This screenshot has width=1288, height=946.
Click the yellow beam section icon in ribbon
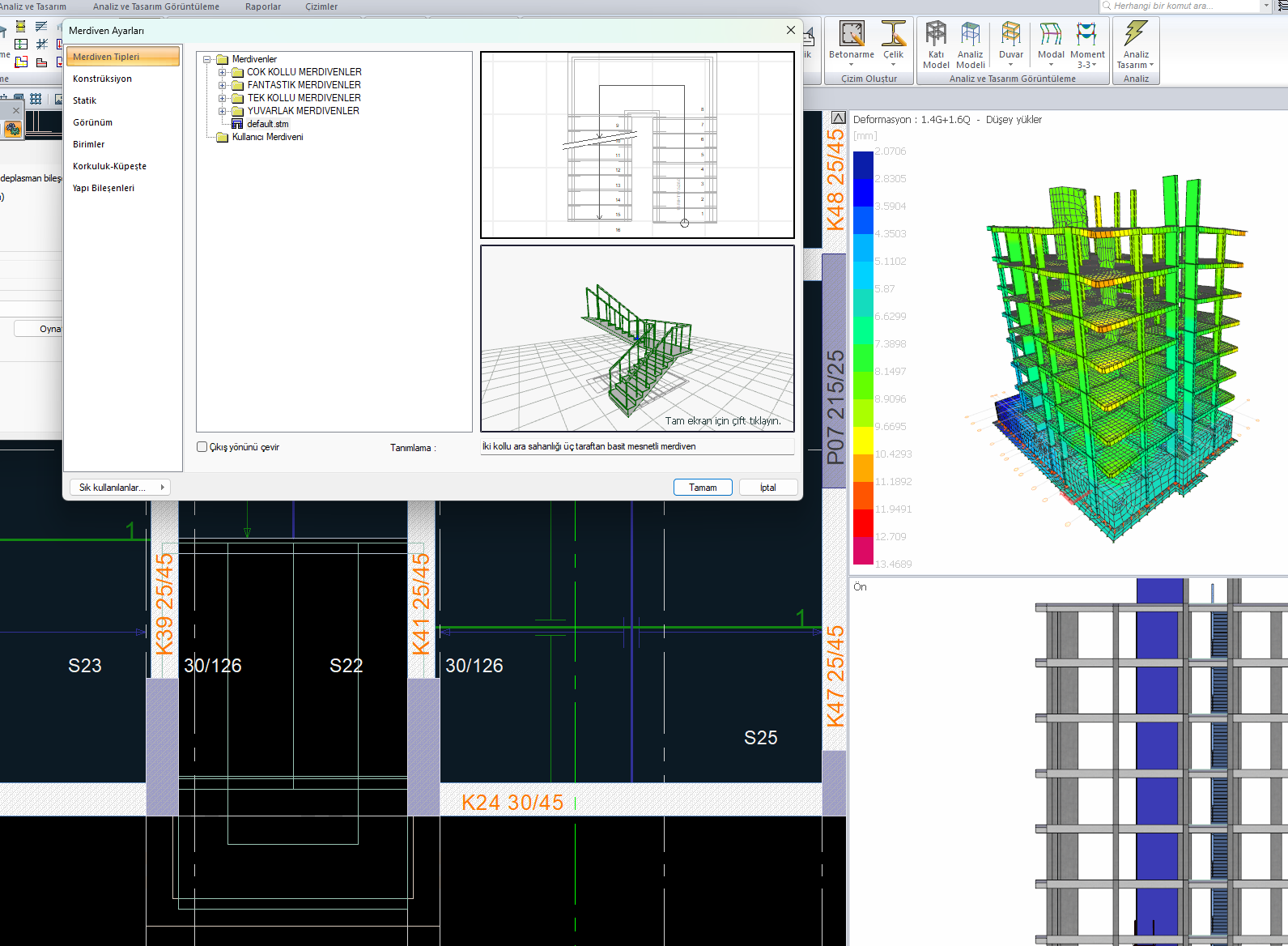point(20,27)
